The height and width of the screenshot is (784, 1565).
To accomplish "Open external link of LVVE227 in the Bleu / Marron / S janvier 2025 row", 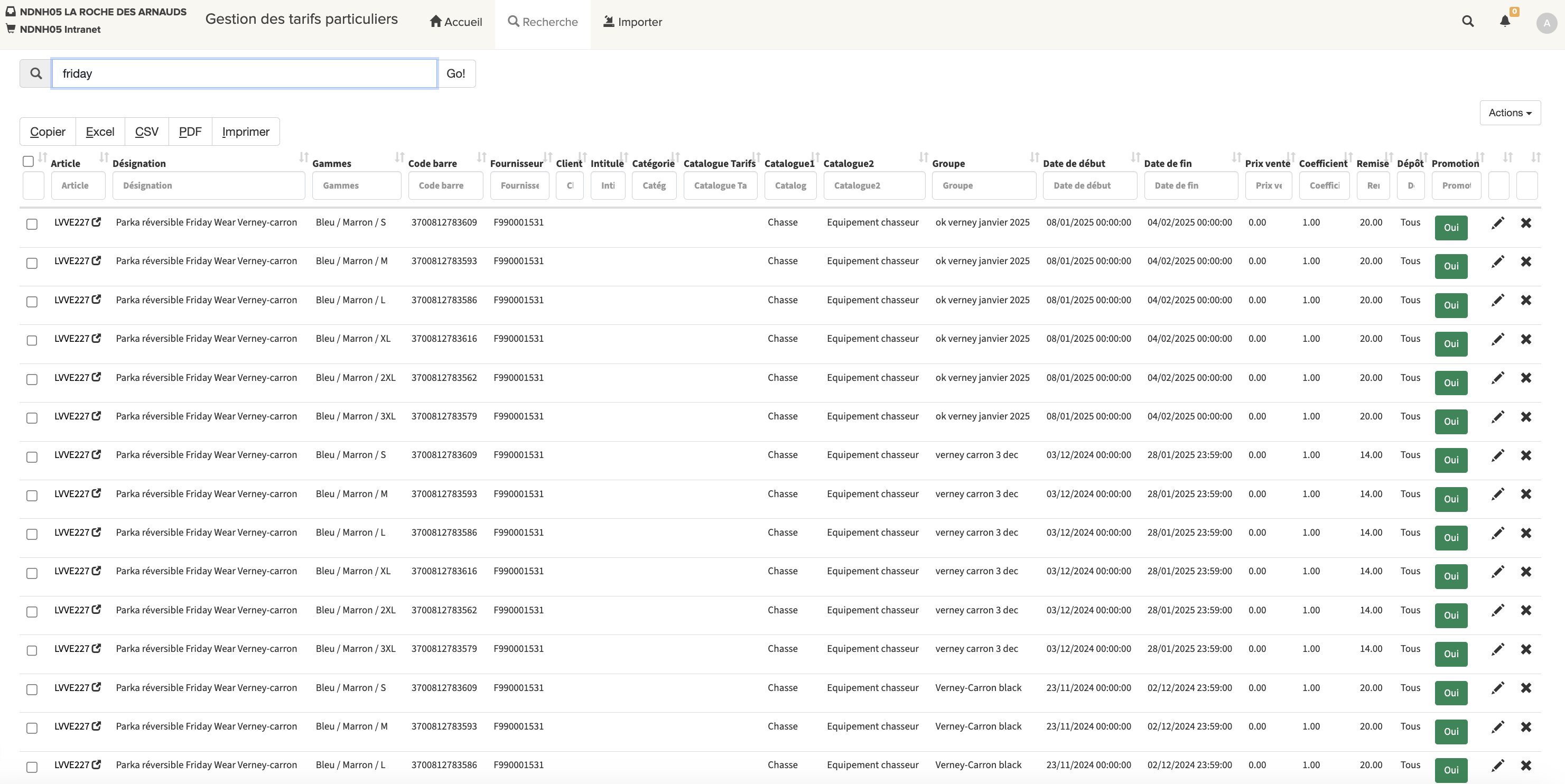I will click(96, 222).
